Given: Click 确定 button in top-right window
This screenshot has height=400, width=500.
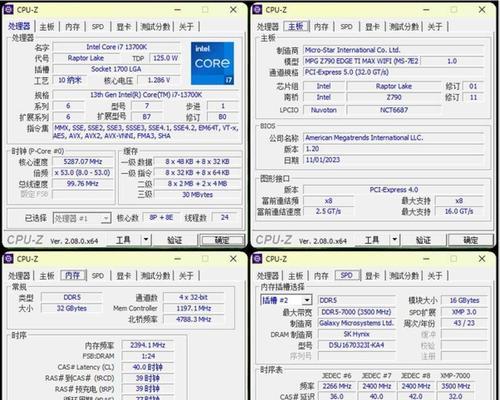Looking at the screenshot, I should [x=470, y=240].
